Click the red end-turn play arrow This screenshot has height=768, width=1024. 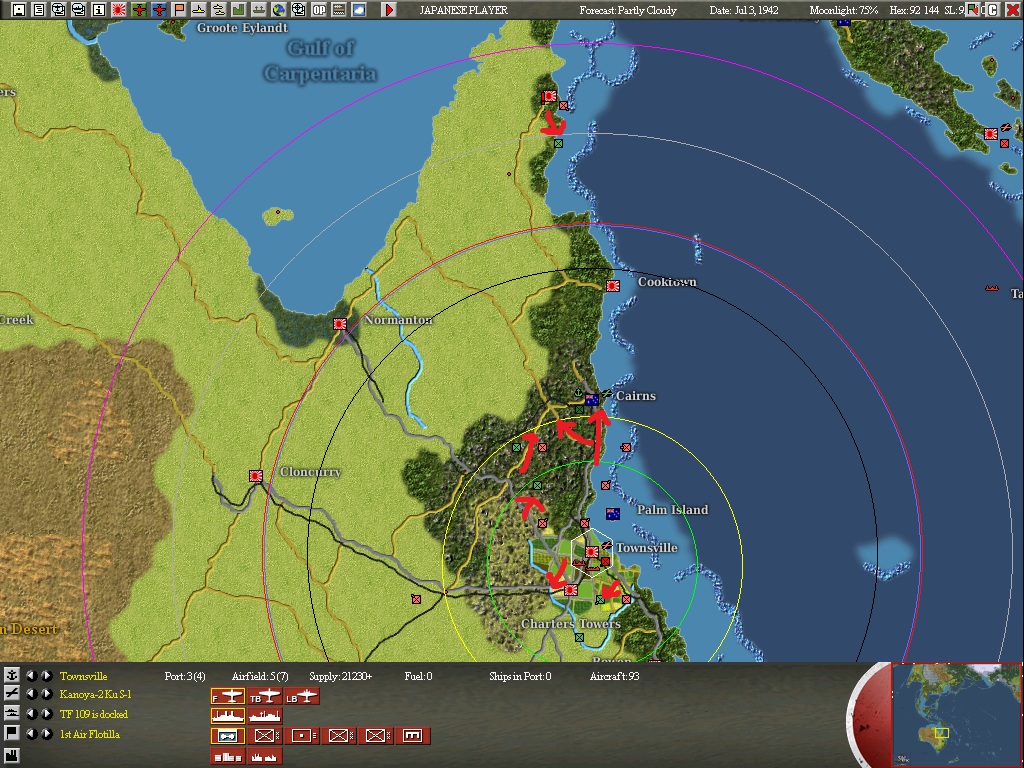389,10
